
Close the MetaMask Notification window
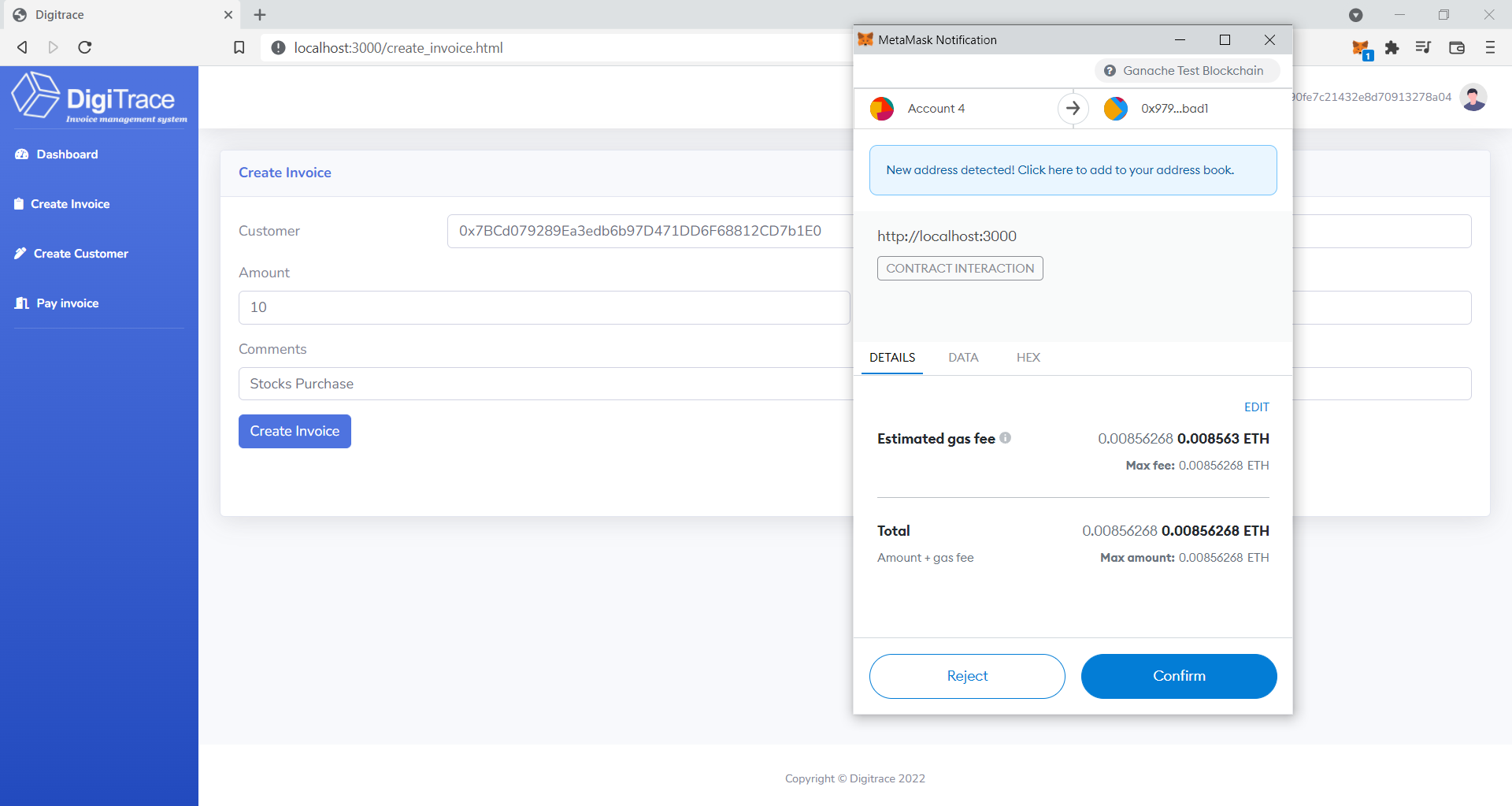click(x=1269, y=40)
